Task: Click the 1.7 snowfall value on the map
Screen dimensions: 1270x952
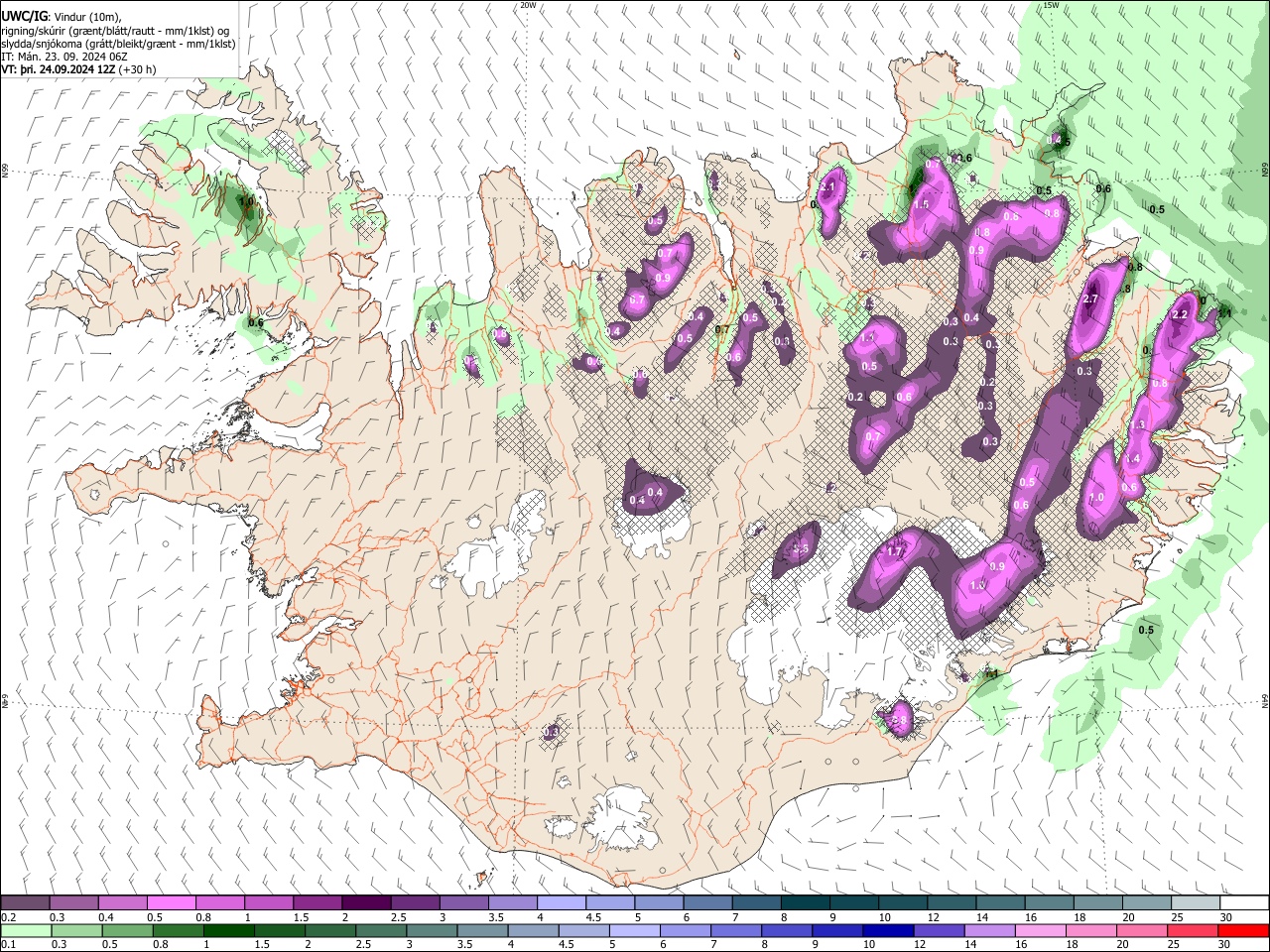Action: [x=895, y=551]
